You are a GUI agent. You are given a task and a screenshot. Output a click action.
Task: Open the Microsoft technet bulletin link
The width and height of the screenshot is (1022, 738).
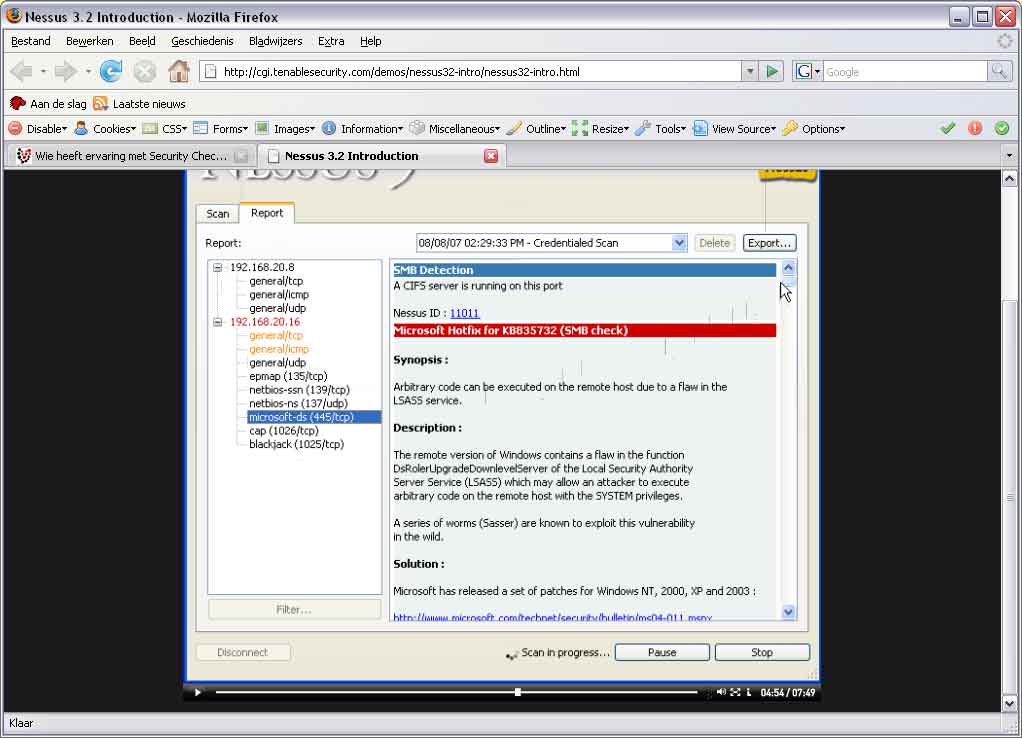pyautogui.click(x=553, y=617)
